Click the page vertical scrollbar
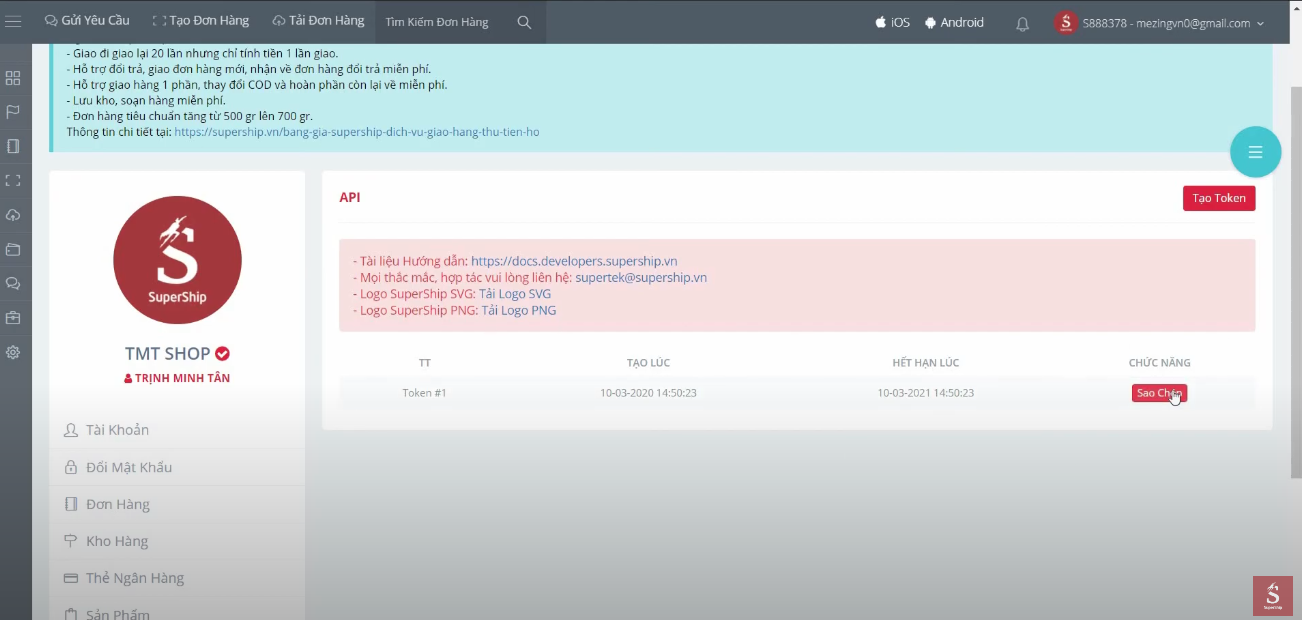Viewport: 1302px width, 620px height. click(x=1295, y=284)
